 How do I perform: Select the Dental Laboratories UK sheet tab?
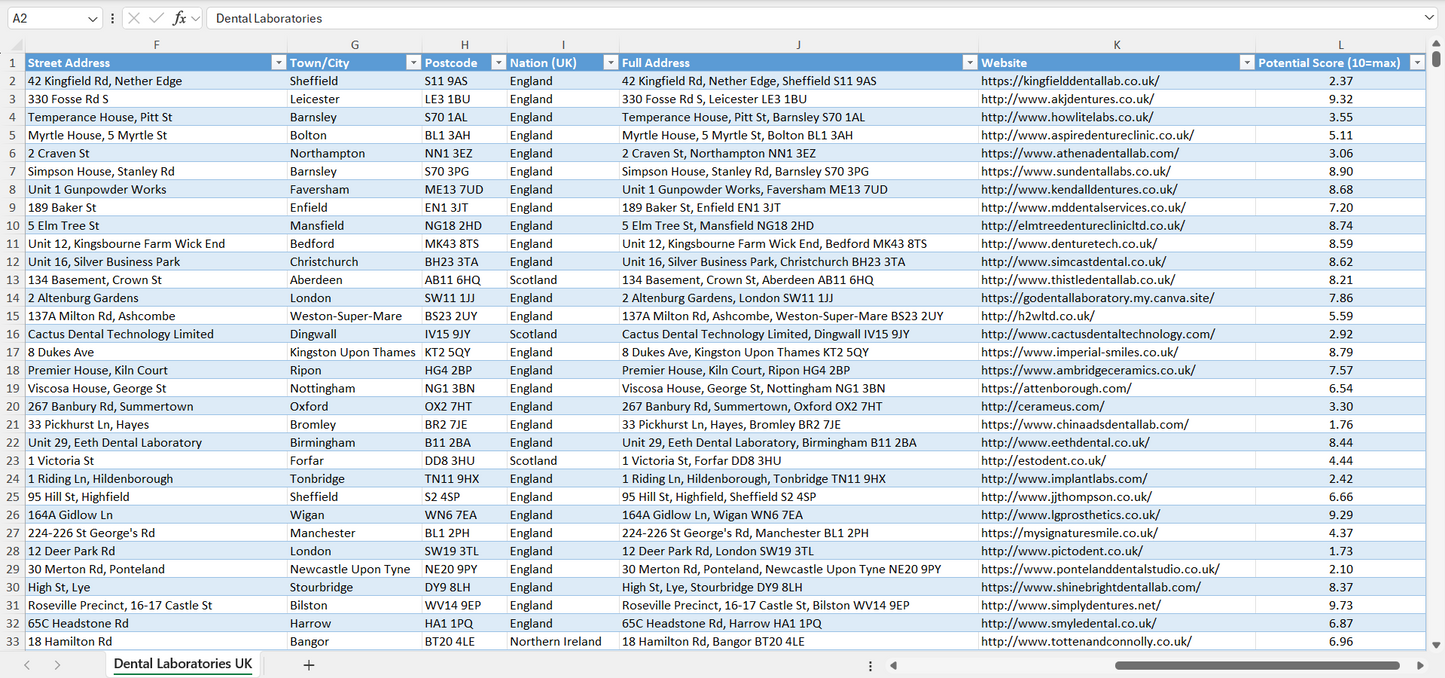[x=183, y=663]
